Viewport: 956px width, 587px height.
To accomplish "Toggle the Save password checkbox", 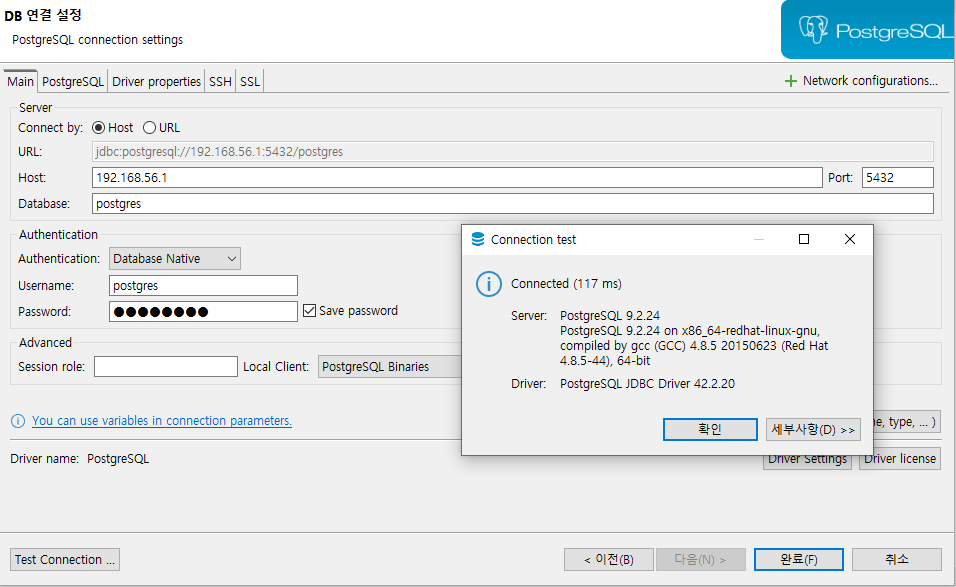I will click(x=310, y=311).
